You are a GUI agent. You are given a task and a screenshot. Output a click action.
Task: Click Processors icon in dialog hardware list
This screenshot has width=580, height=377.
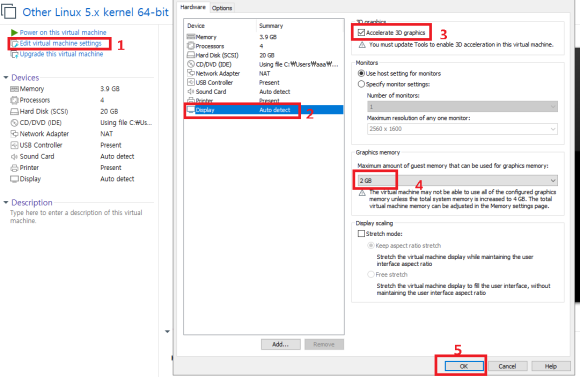click(x=191, y=46)
